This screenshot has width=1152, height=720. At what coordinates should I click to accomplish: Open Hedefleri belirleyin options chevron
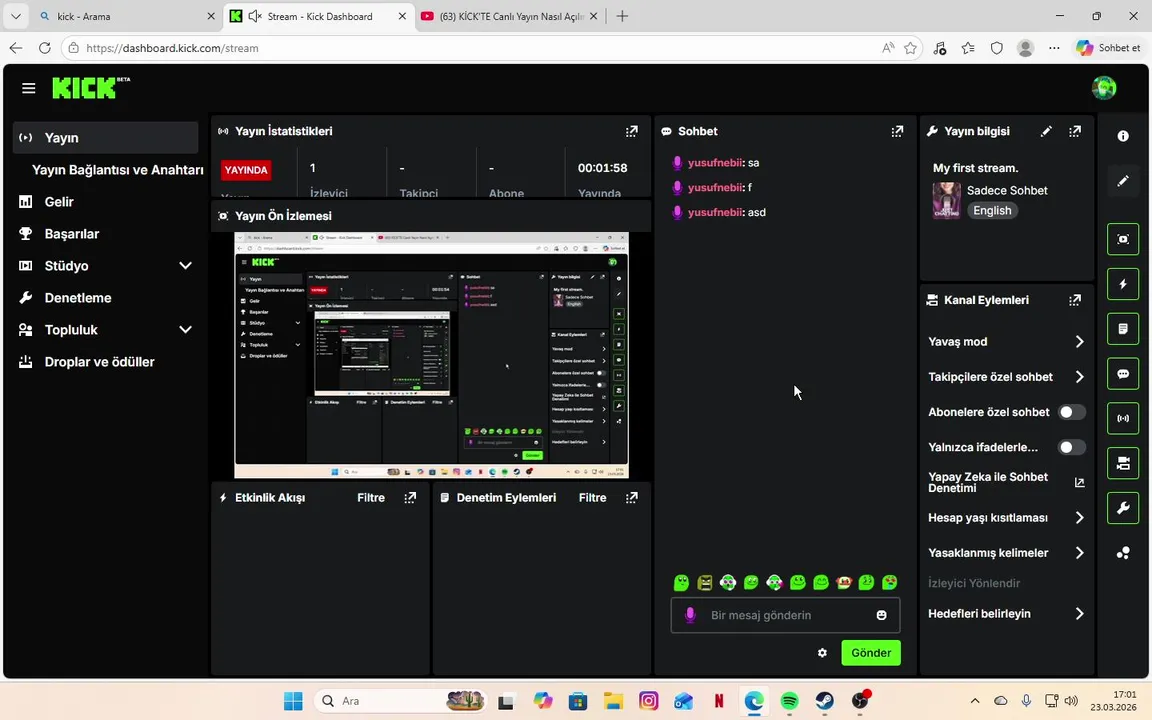(1079, 613)
